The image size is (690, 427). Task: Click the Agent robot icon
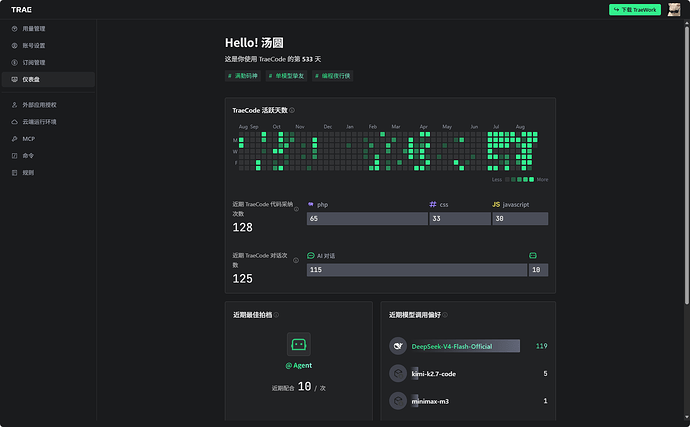click(299, 344)
